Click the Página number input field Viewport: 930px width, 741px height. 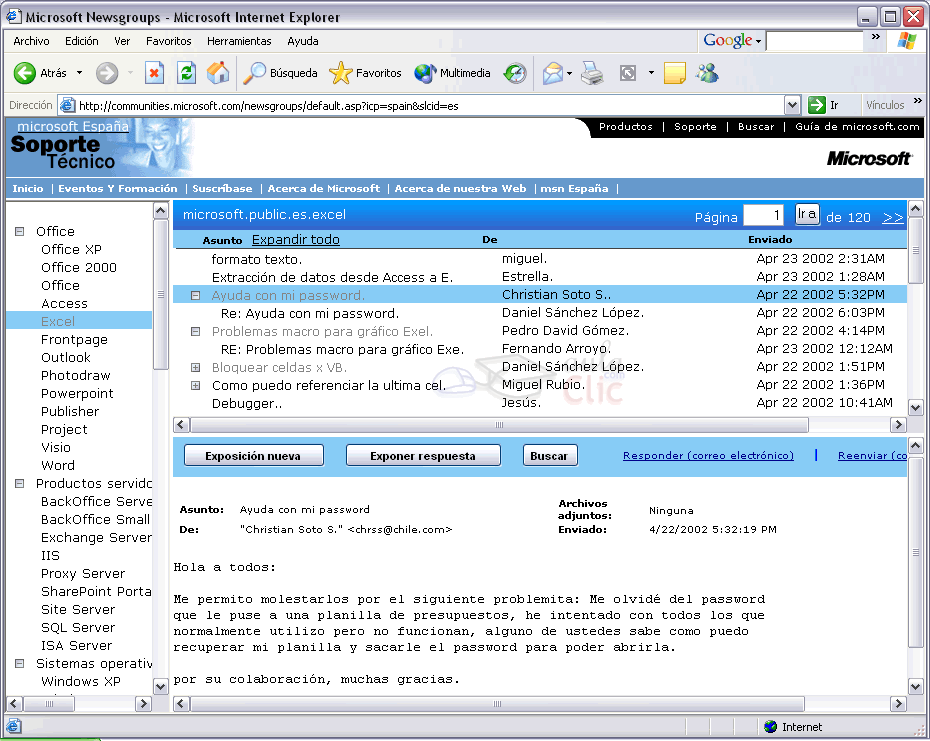764,216
